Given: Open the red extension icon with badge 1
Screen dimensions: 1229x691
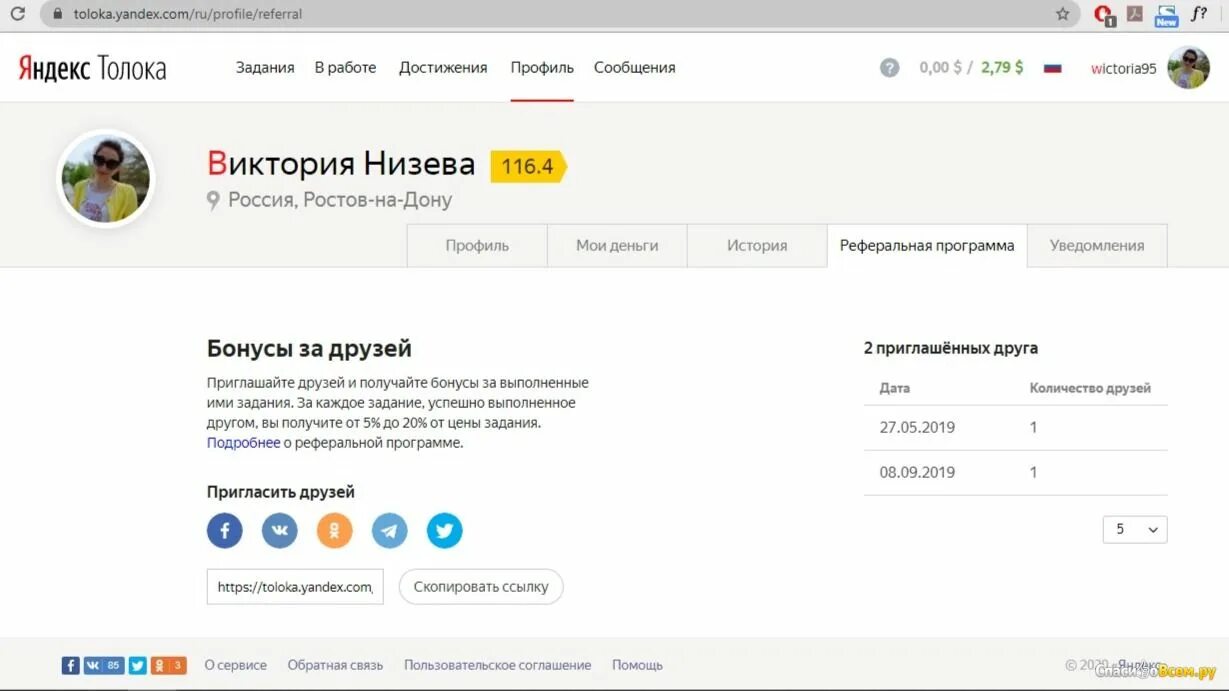Looking at the screenshot, I should coord(1104,15).
